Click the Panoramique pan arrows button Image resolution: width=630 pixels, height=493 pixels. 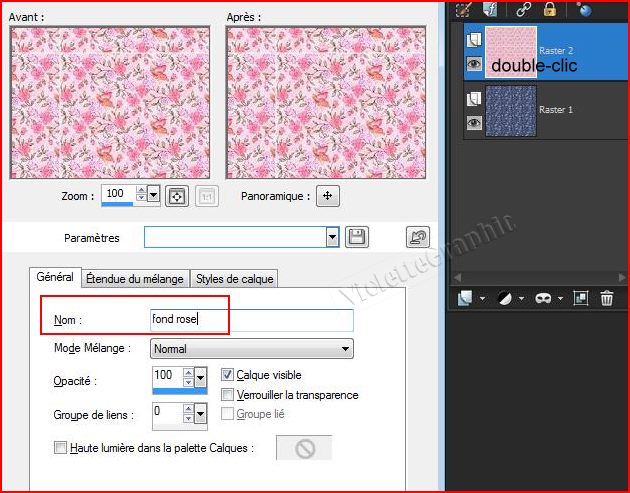coord(327,196)
